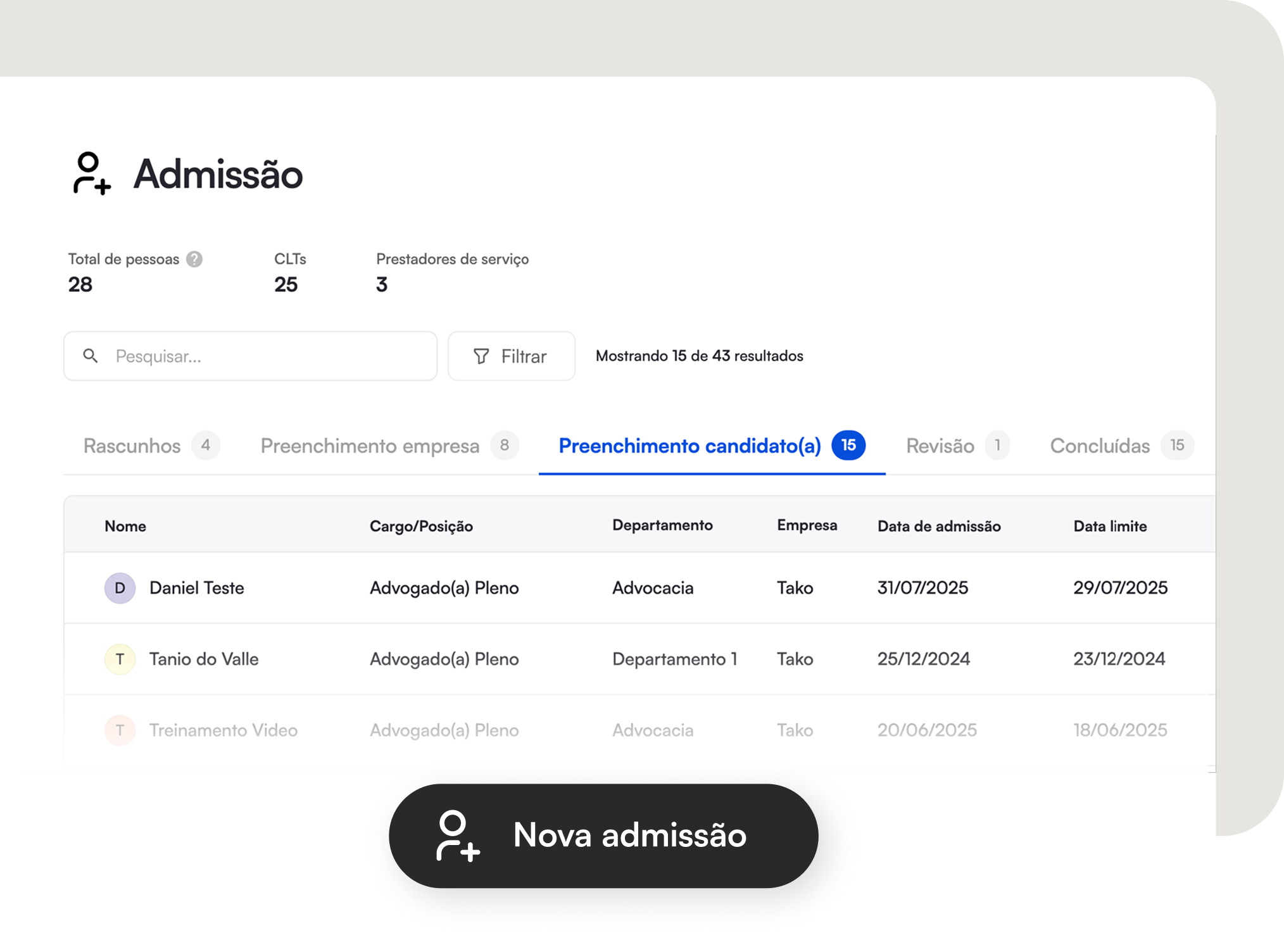Open the Daniel Teste row name
Screen dimensions: 1284x952
pyautogui.click(x=197, y=588)
